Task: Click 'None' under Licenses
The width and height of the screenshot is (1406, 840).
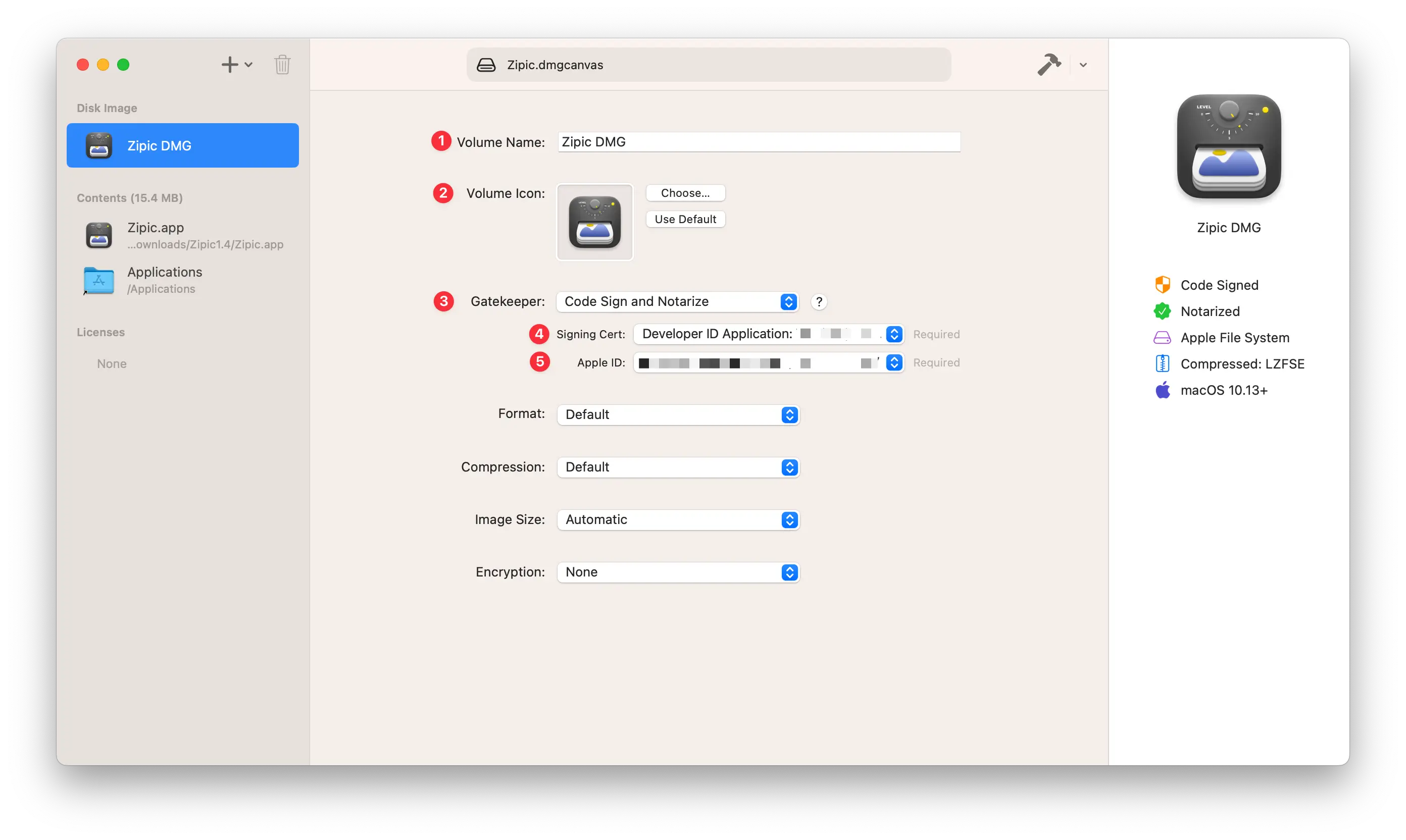Action: click(112, 364)
